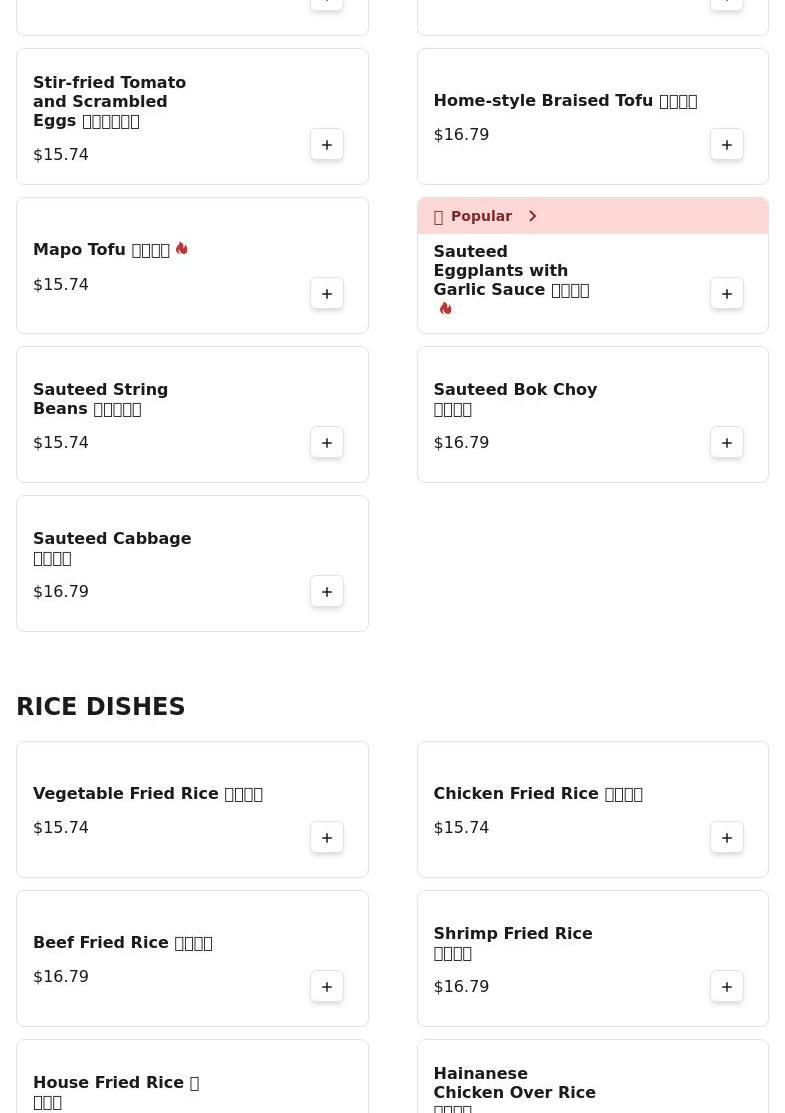
Task: Add Shrimp Fried Rice to order
Action: tap(727, 987)
